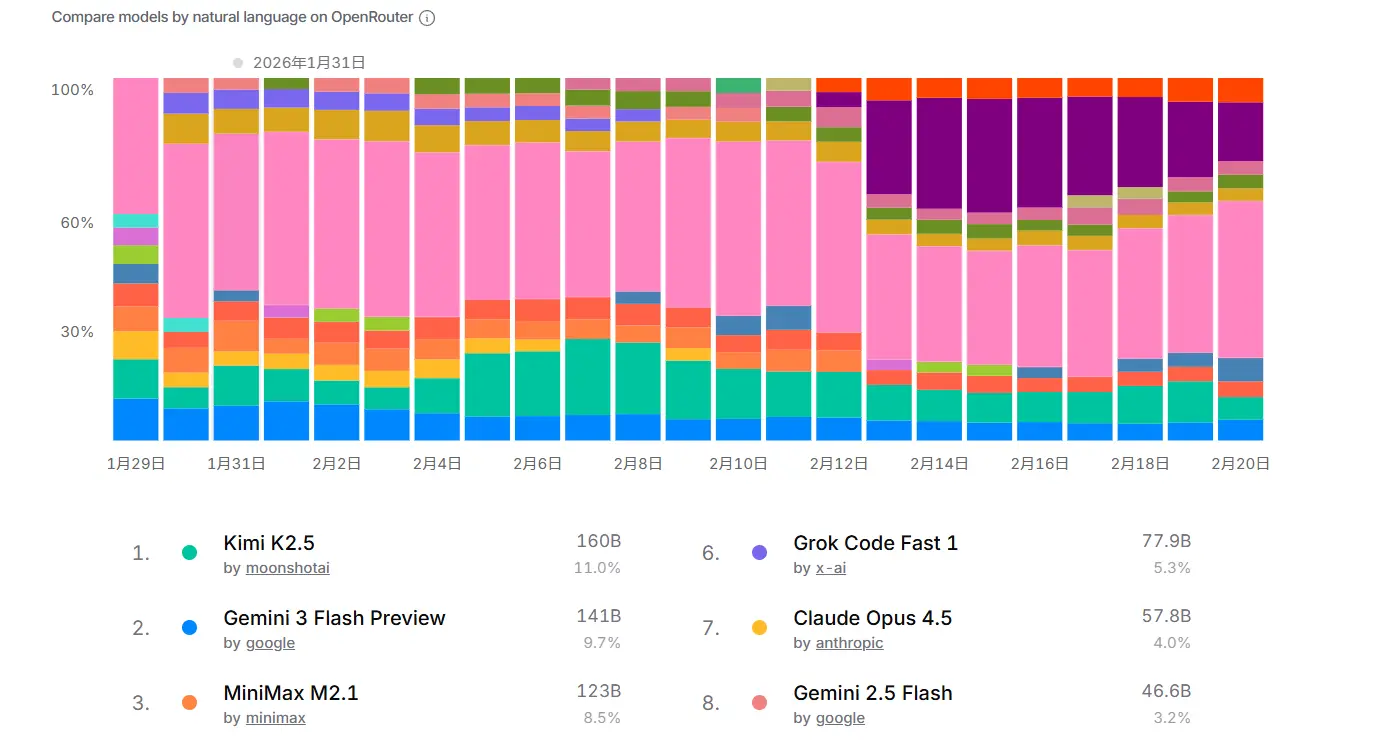The width and height of the screenshot is (1374, 751).
Task: Click the yellow dot beside Claude Opus 4.5
Action: [x=759, y=628]
